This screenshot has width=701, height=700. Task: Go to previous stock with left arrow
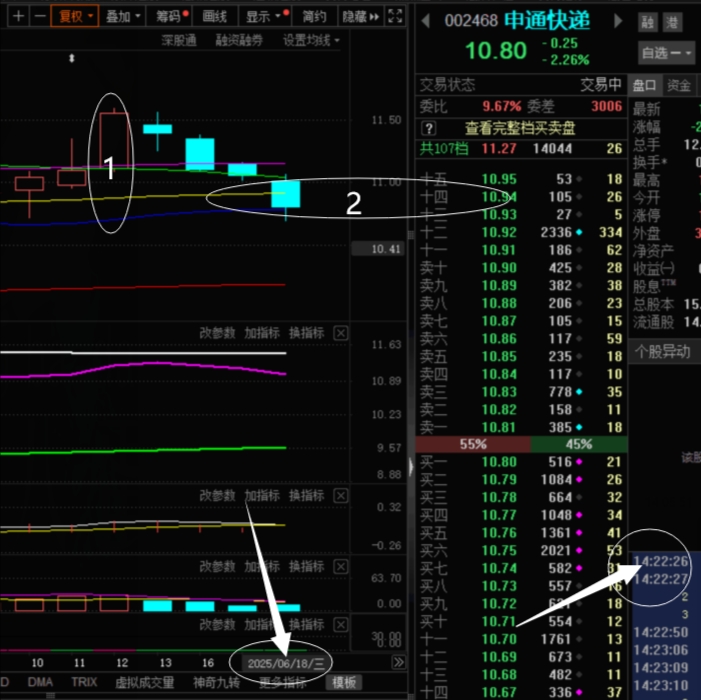426,20
